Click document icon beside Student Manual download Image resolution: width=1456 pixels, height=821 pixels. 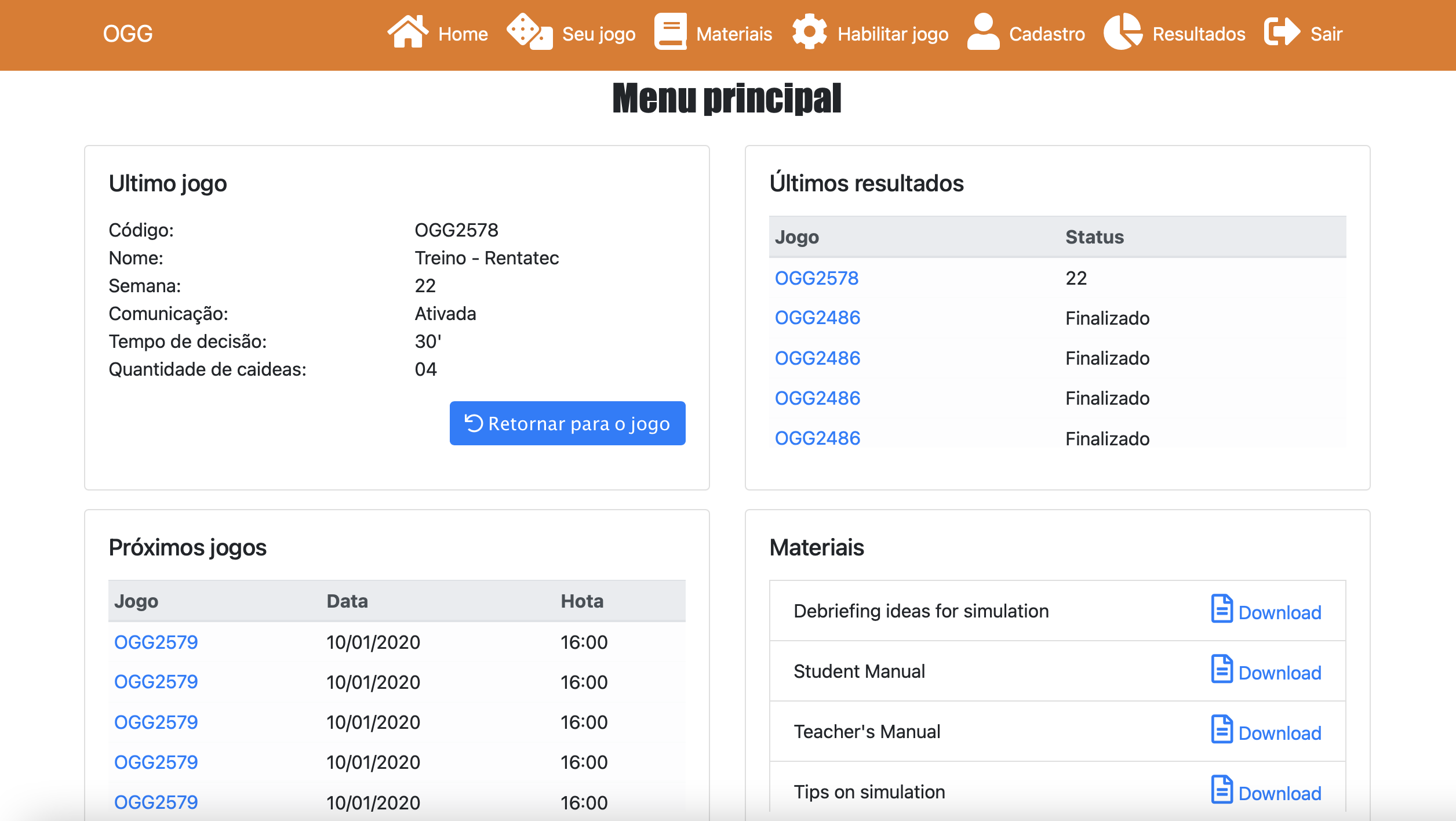pos(1221,669)
